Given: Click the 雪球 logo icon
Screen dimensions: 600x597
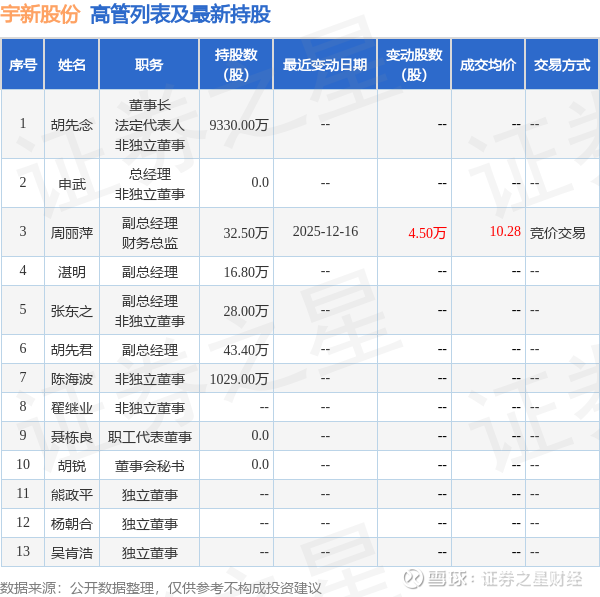Looking at the screenshot, I should pos(414,578).
